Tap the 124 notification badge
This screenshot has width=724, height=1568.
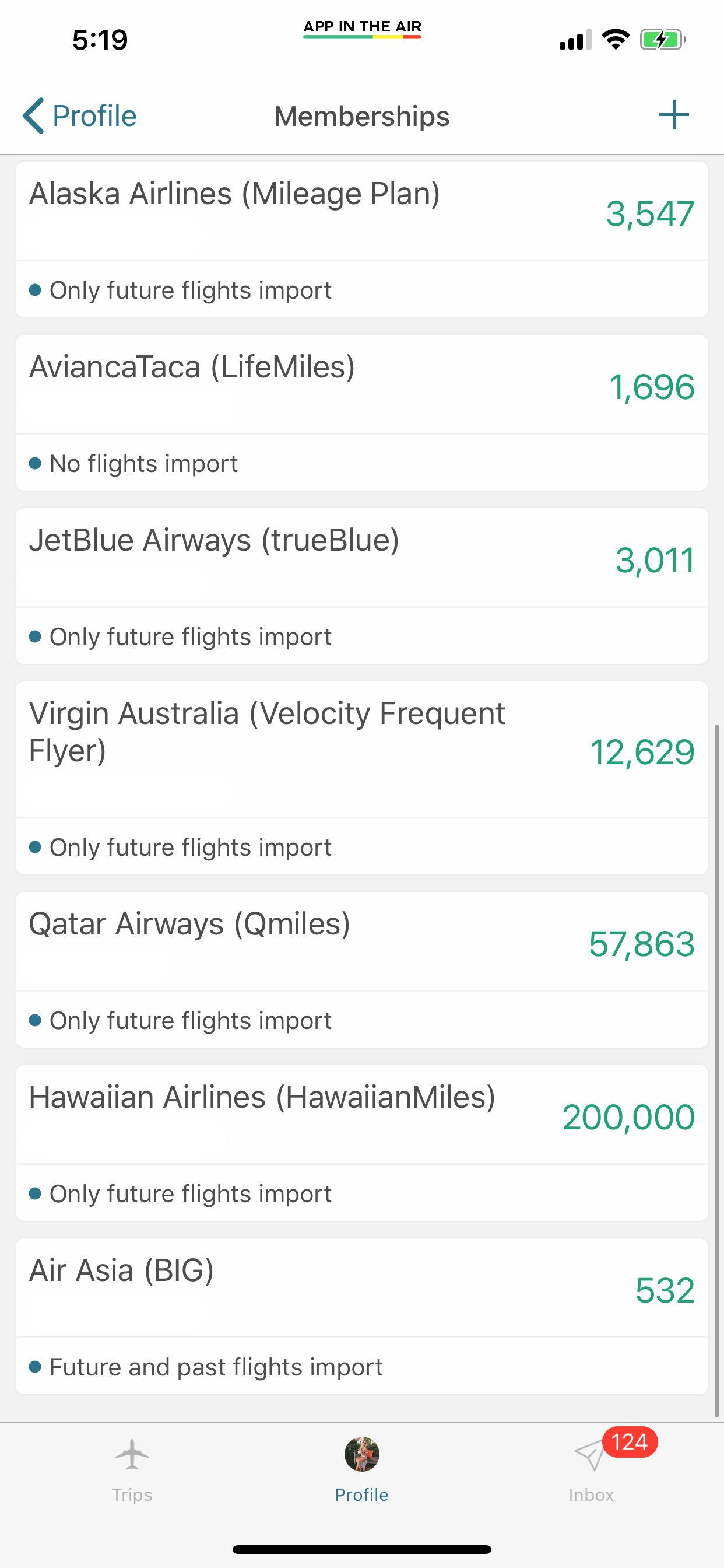coord(630,1442)
